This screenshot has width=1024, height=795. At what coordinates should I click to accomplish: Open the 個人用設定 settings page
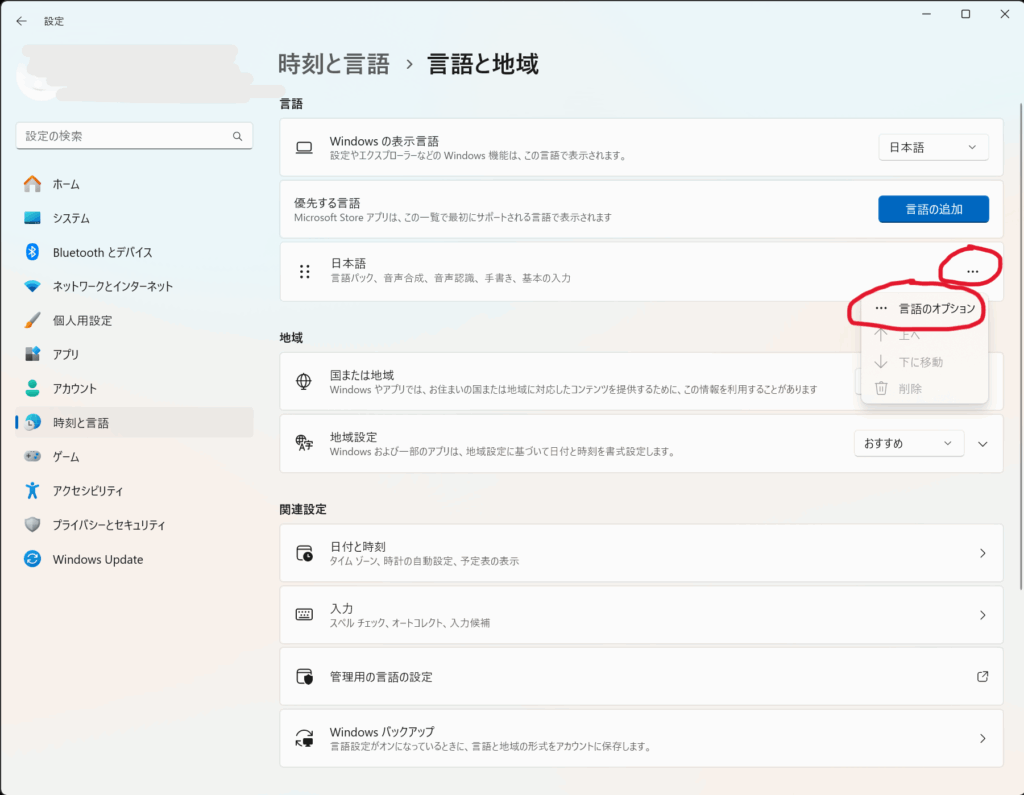point(134,320)
